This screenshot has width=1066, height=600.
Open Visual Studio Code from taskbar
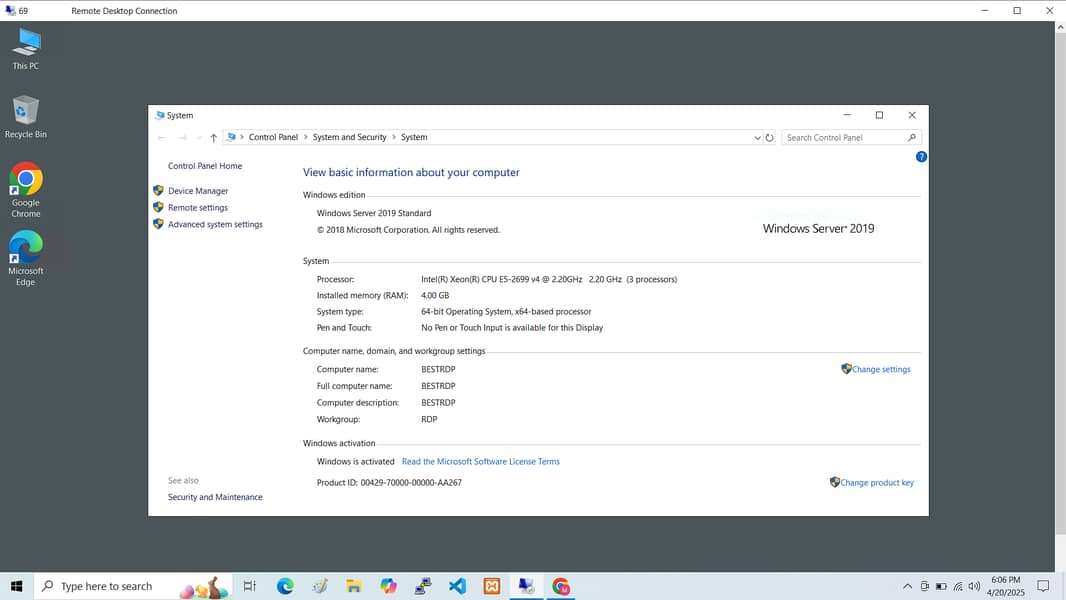tap(458, 586)
